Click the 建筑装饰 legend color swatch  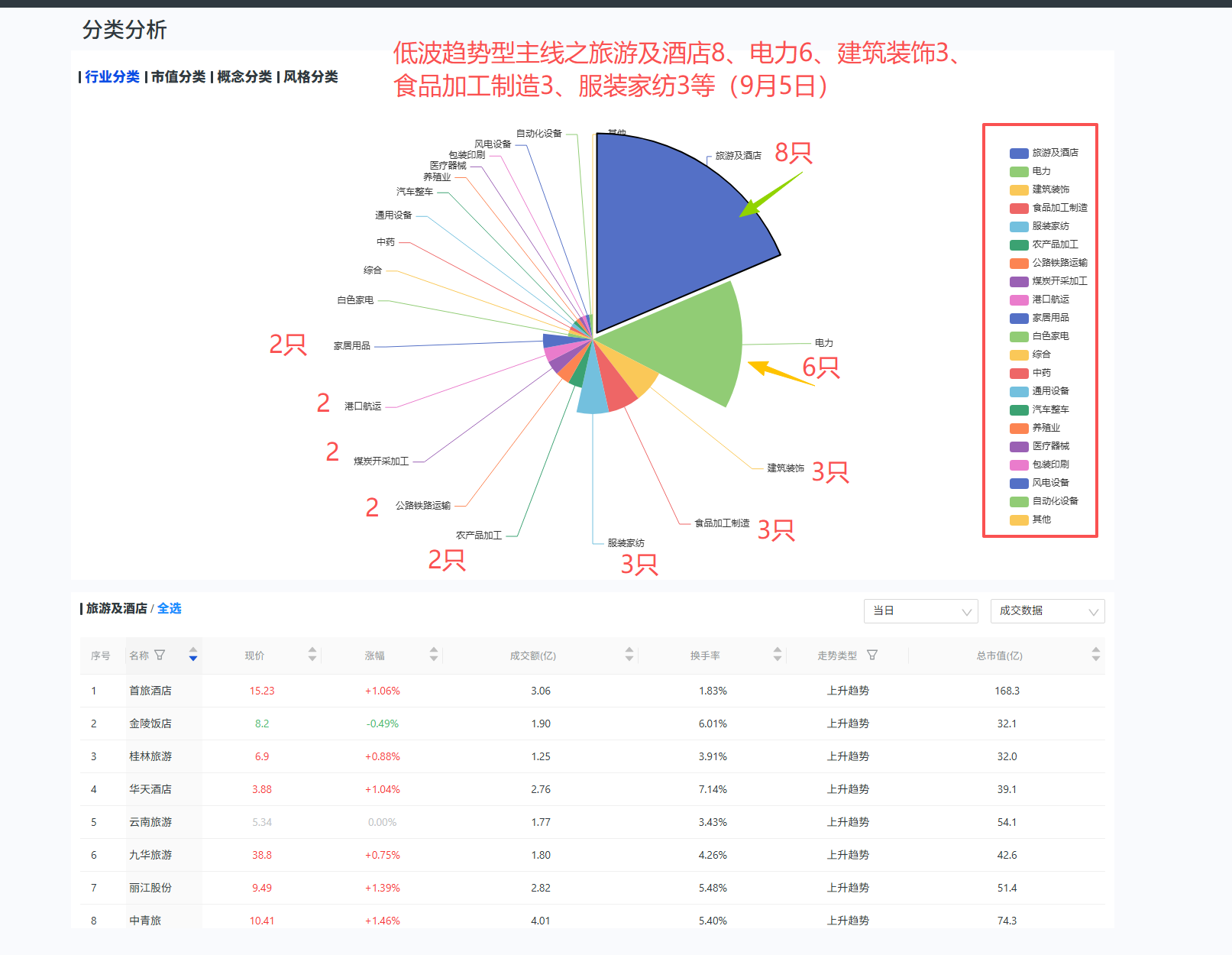[x=1018, y=189]
